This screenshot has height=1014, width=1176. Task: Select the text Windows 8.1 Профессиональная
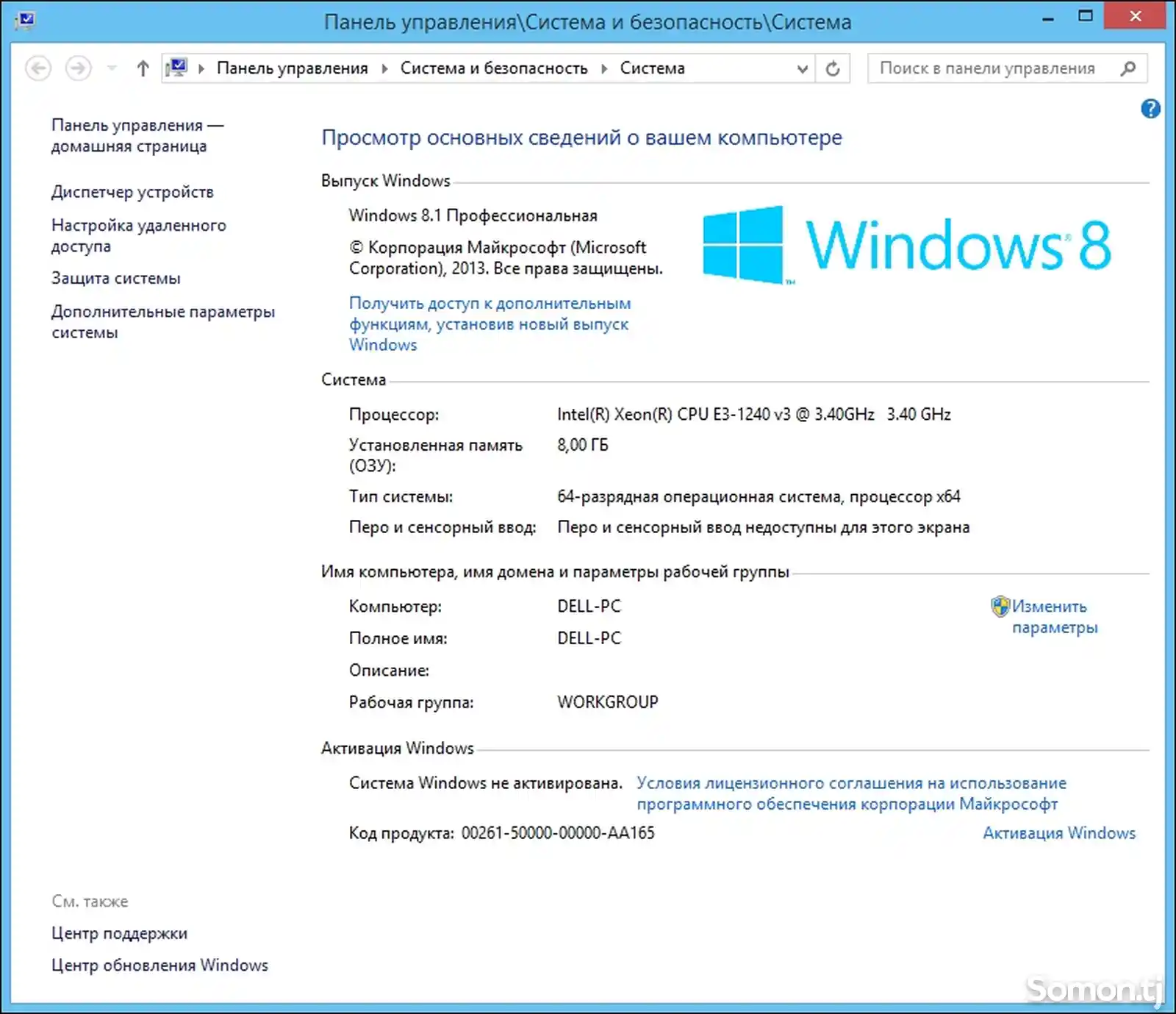coord(473,215)
